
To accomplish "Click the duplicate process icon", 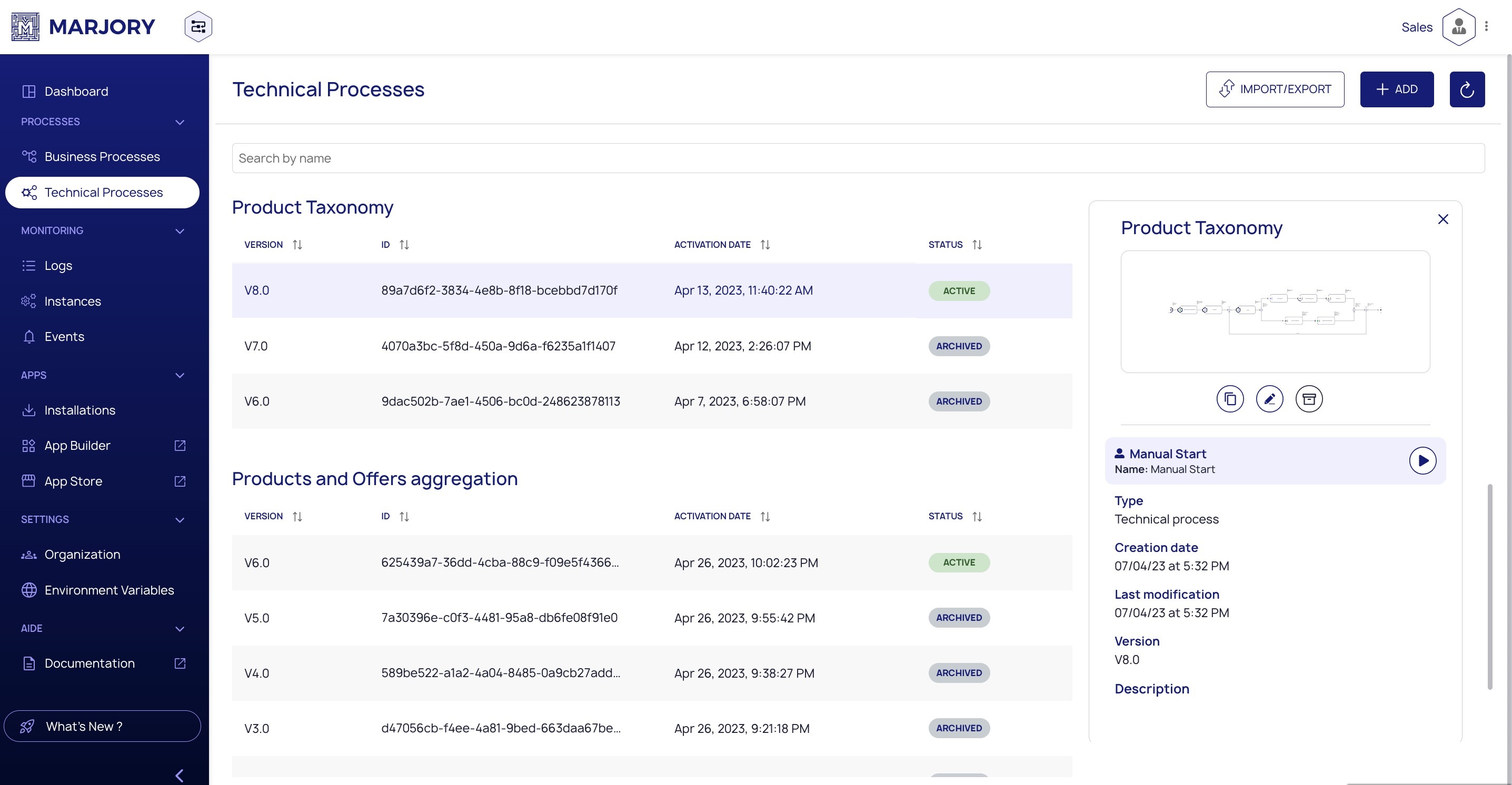I will [1230, 399].
